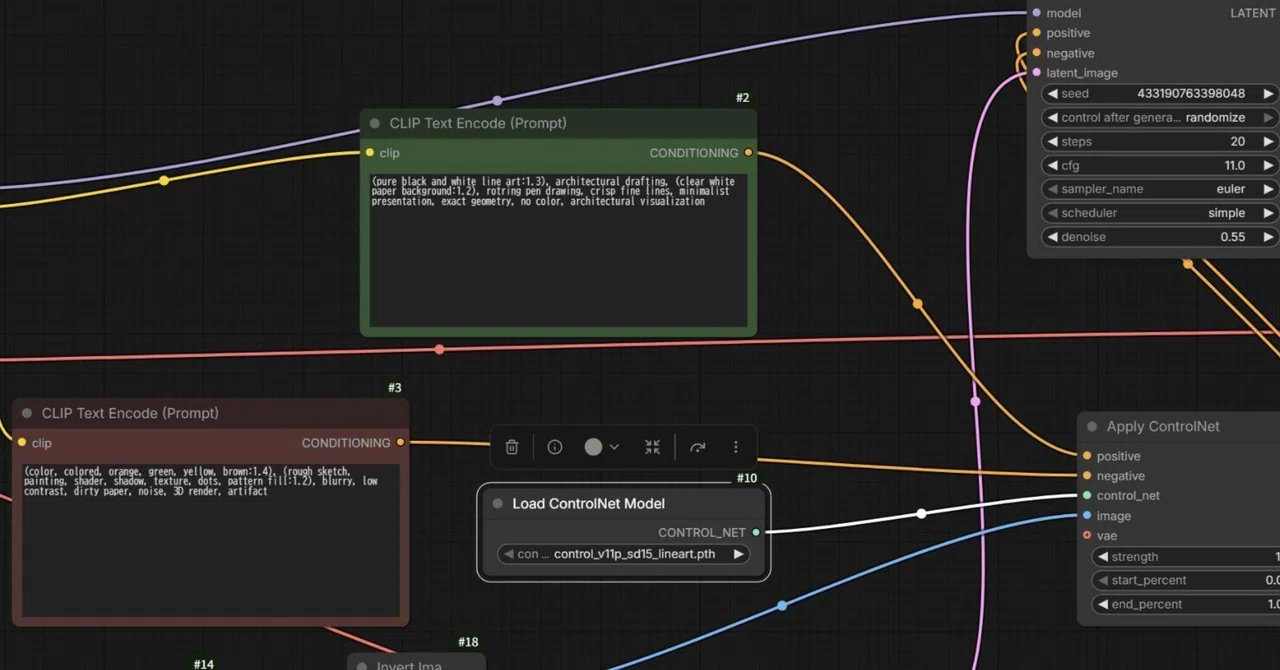Decrease start_percent with its left arrow
The image size is (1280, 670).
[1103, 580]
